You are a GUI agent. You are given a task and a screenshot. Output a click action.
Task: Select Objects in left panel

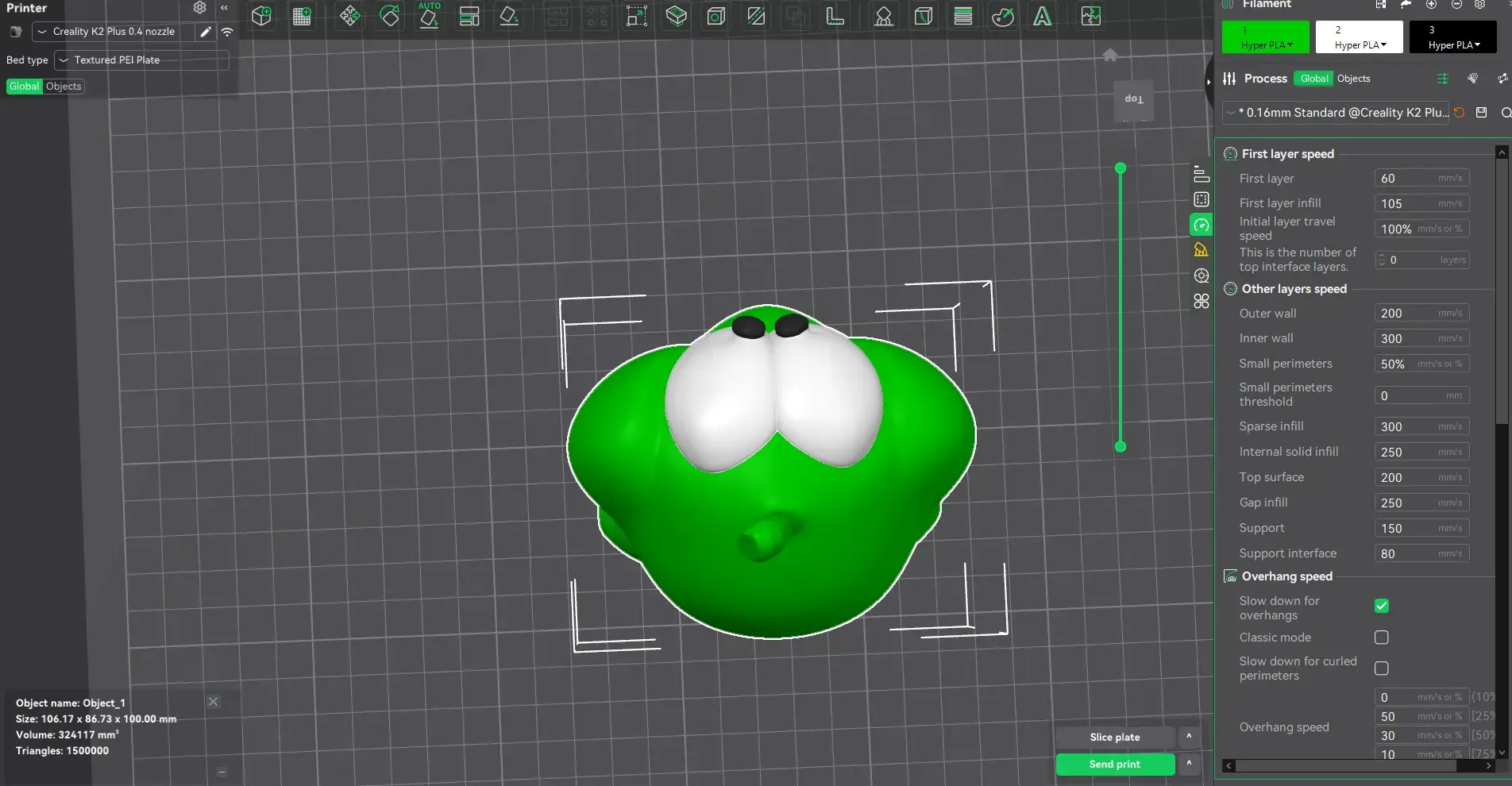coord(64,87)
